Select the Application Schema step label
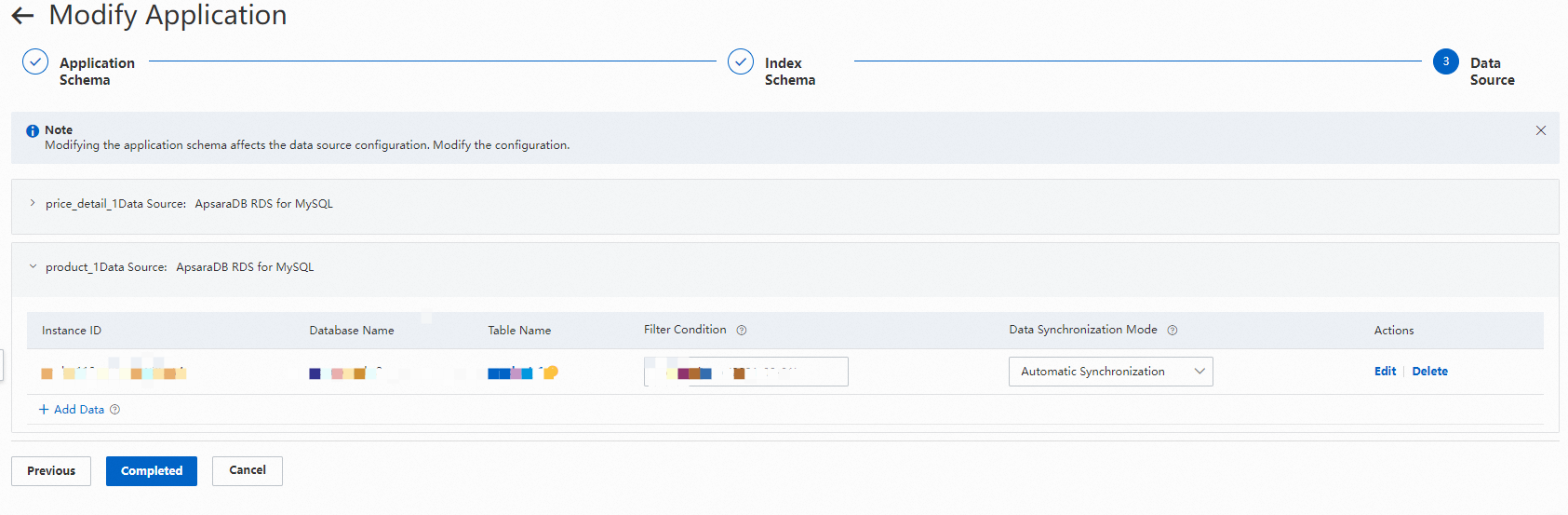This screenshot has height=515, width=1568. click(x=97, y=71)
